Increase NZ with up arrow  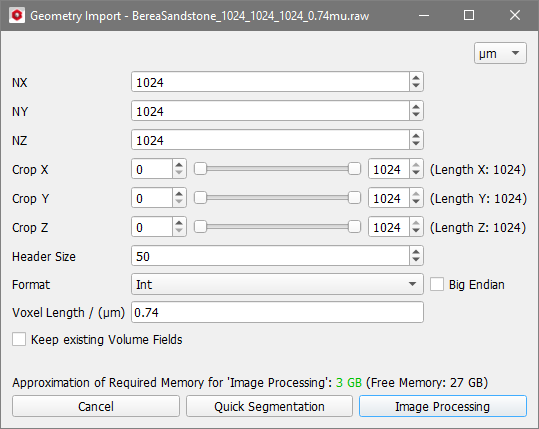click(x=416, y=135)
